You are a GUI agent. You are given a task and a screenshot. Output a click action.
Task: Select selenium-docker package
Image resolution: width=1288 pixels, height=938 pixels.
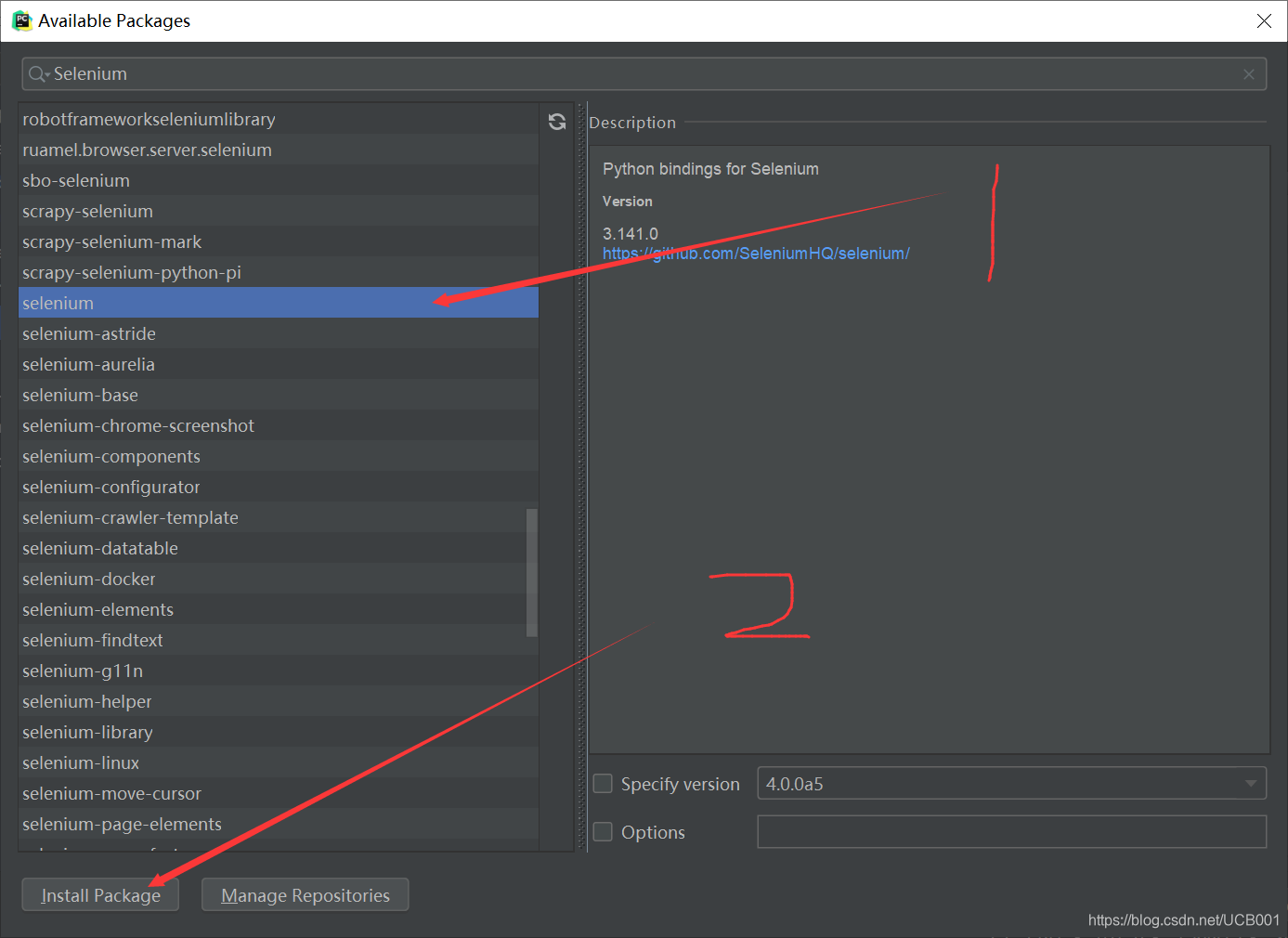(x=279, y=579)
